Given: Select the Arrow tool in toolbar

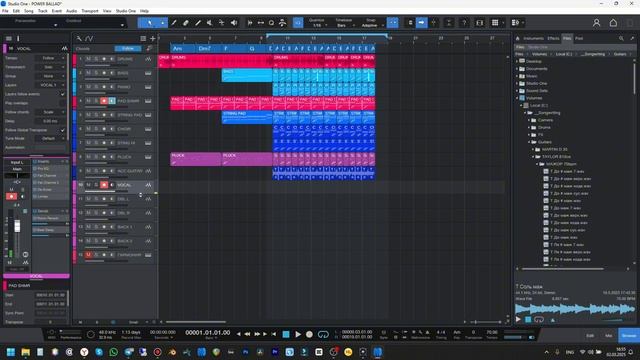Looking at the screenshot, I should 149,23.
